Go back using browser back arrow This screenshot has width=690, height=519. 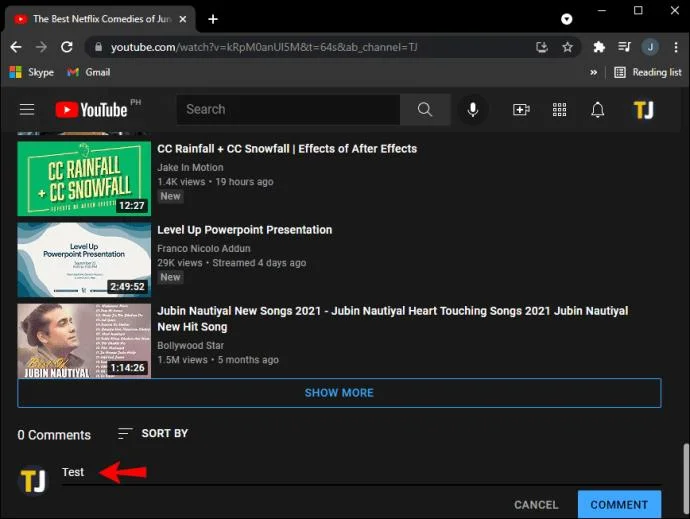(x=16, y=47)
